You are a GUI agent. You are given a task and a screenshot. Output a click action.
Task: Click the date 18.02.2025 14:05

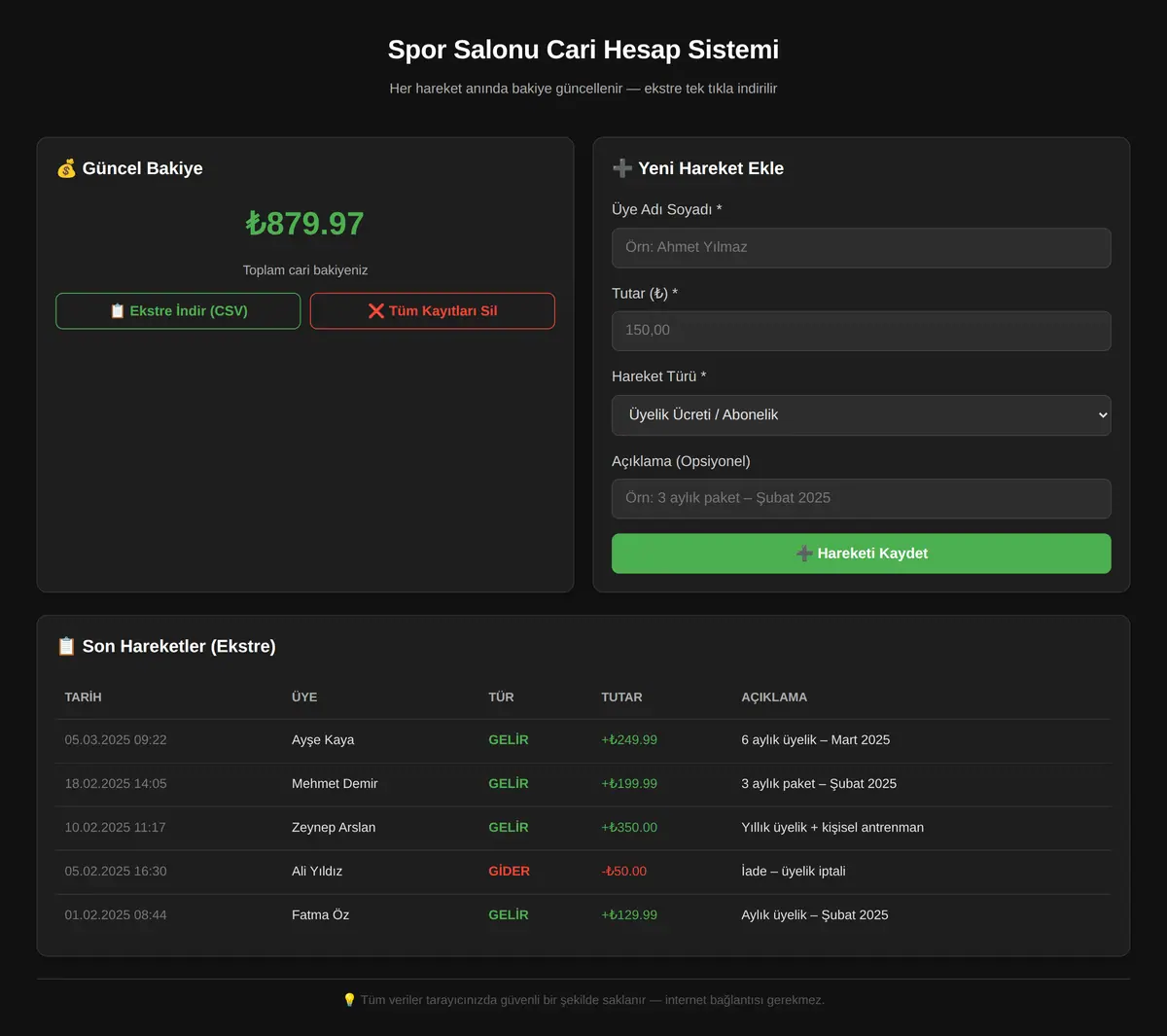click(116, 784)
